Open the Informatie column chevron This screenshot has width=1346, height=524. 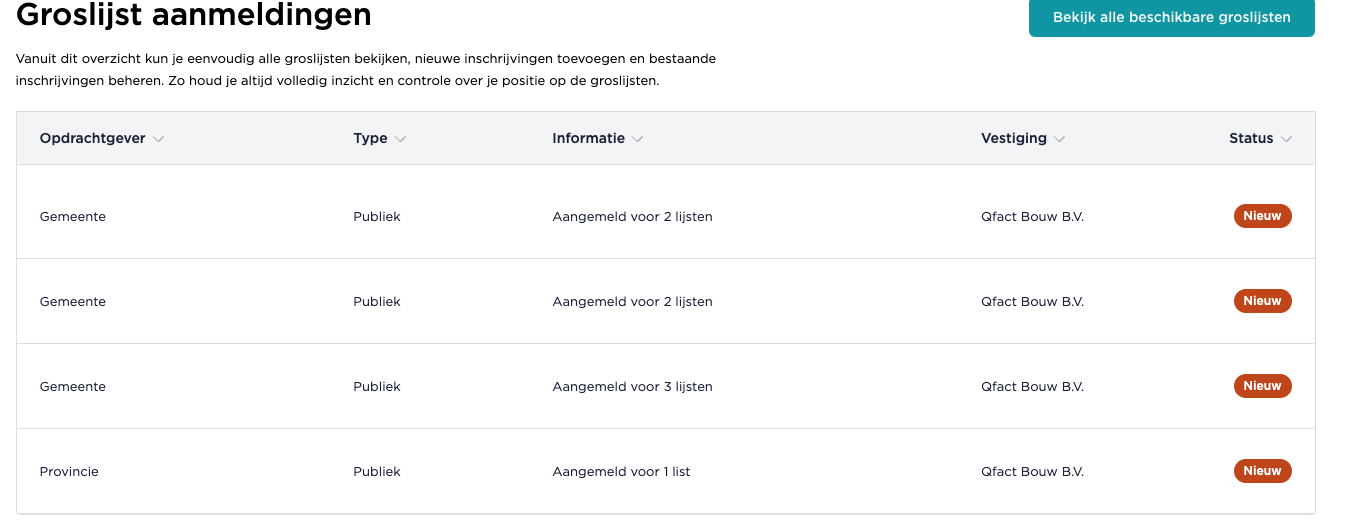click(637, 139)
